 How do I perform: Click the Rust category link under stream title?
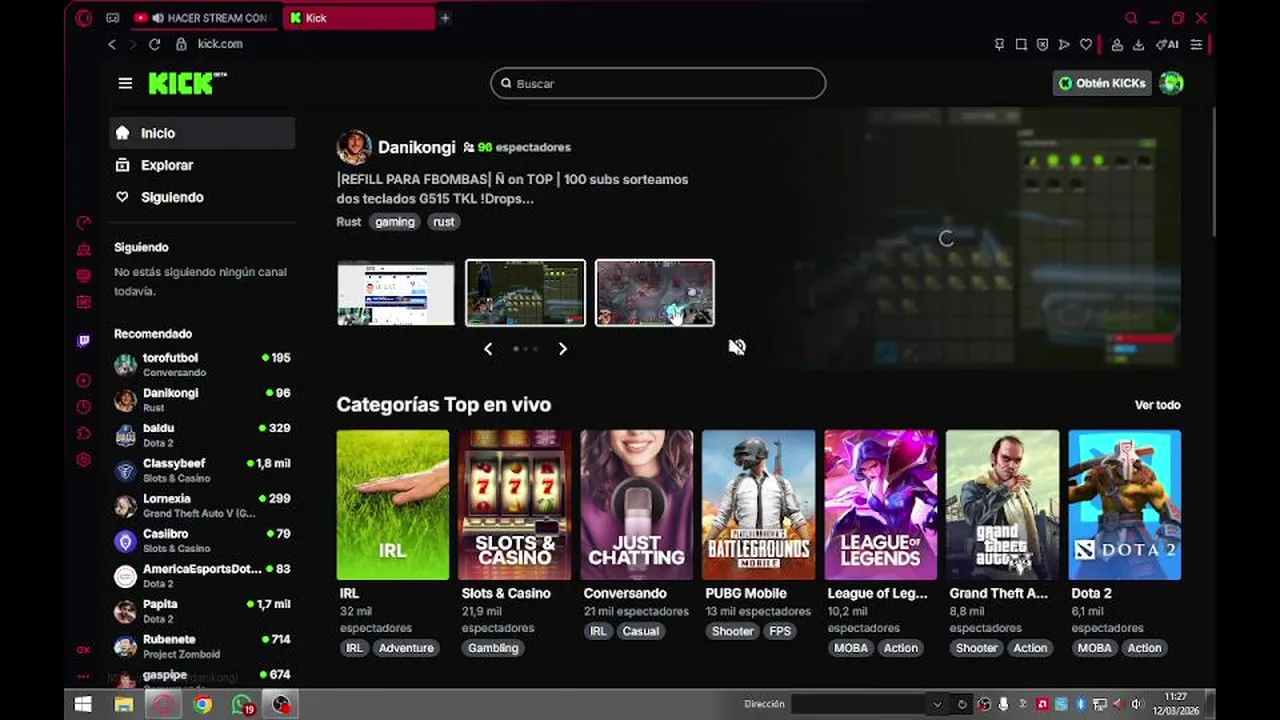pyautogui.click(x=349, y=222)
